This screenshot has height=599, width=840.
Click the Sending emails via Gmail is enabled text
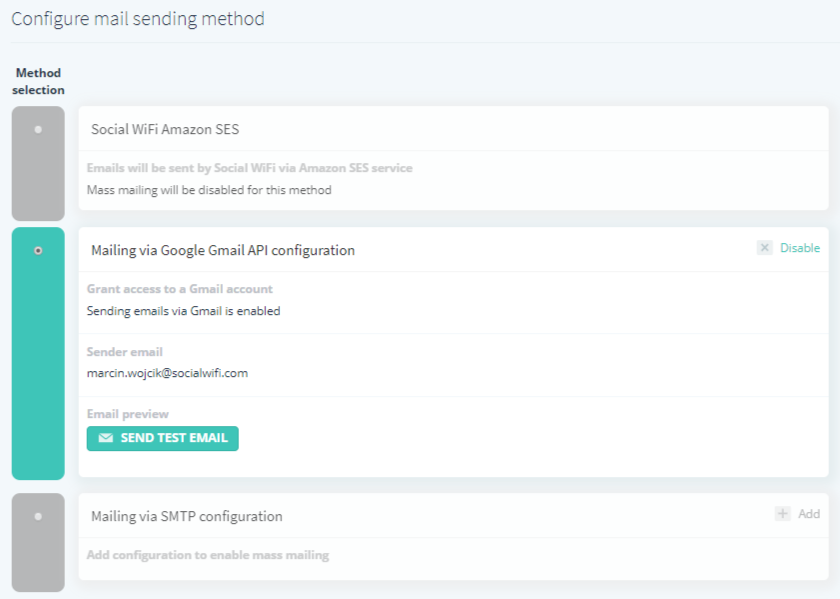coord(183,311)
